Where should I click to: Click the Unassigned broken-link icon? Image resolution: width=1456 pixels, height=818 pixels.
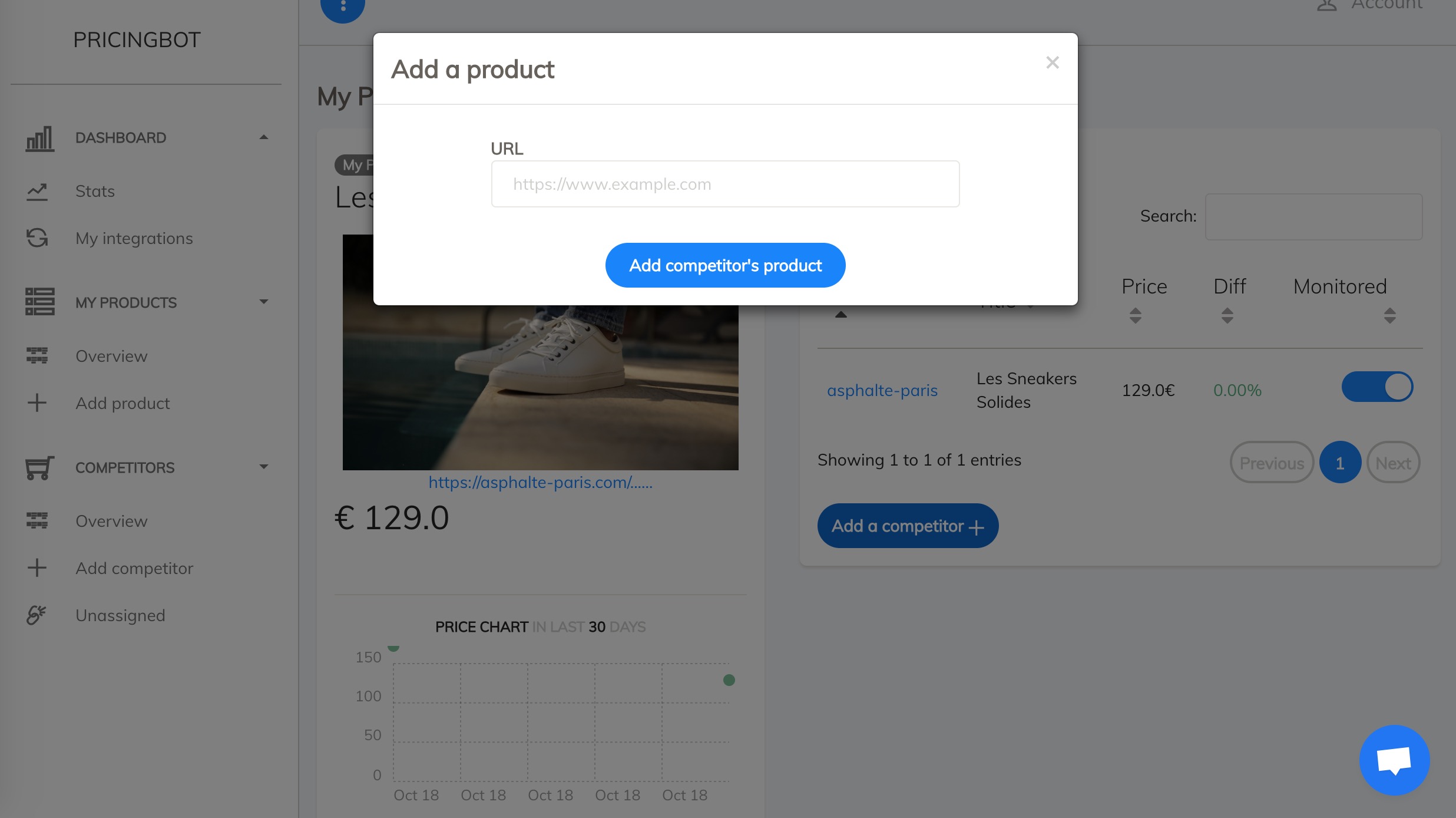pyautogui.click(x=37, y=615)
